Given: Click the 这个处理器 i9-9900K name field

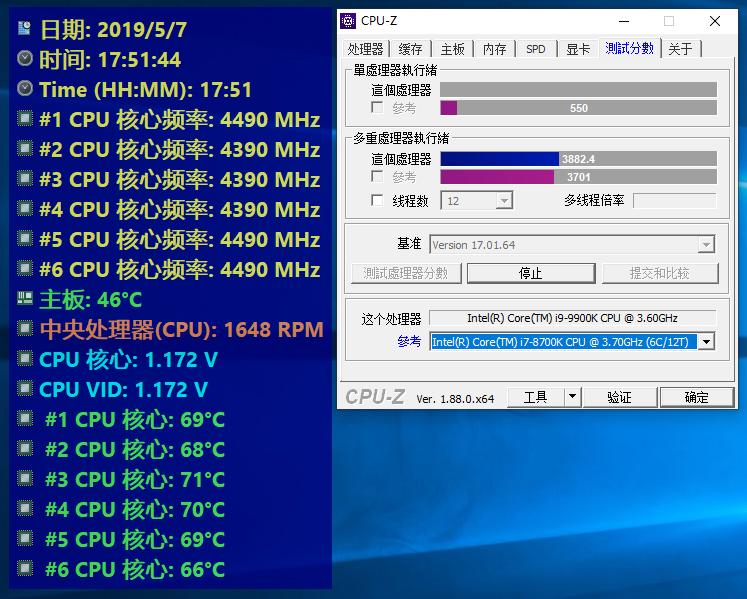Looking at the screenshot, I should tap(573, 318).
